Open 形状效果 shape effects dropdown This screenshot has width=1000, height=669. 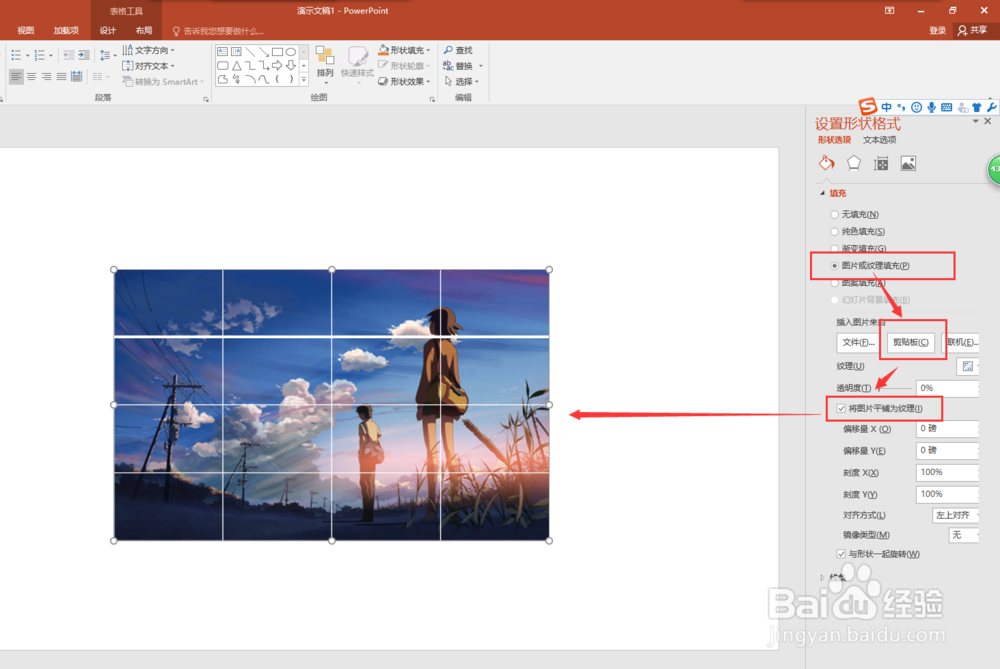[404, 82]
